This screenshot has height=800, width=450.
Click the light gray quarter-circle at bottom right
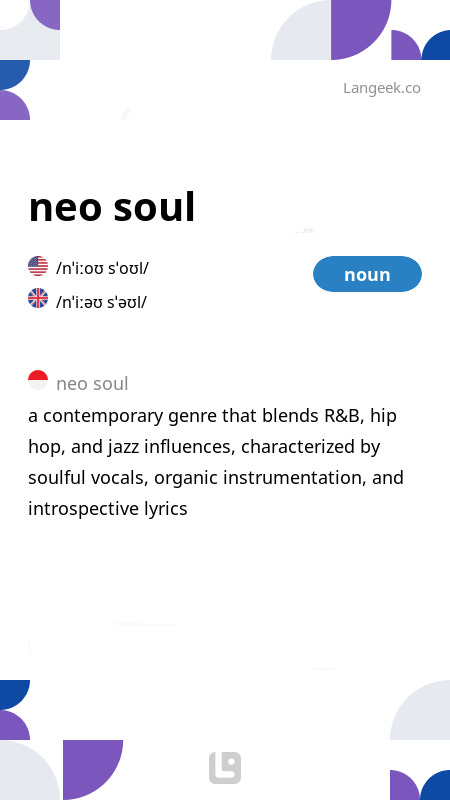click(420, 710)
